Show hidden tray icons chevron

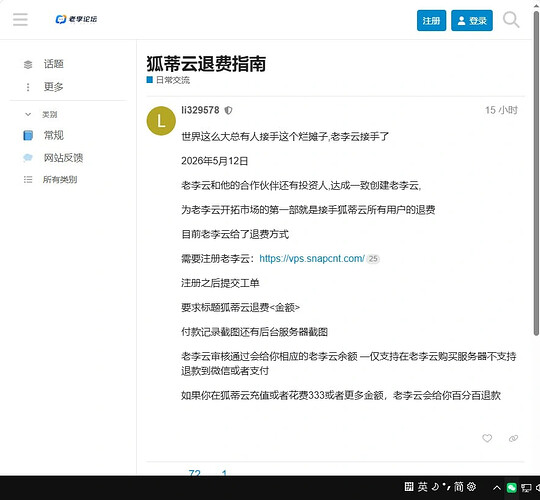click(x=497, y=488)
